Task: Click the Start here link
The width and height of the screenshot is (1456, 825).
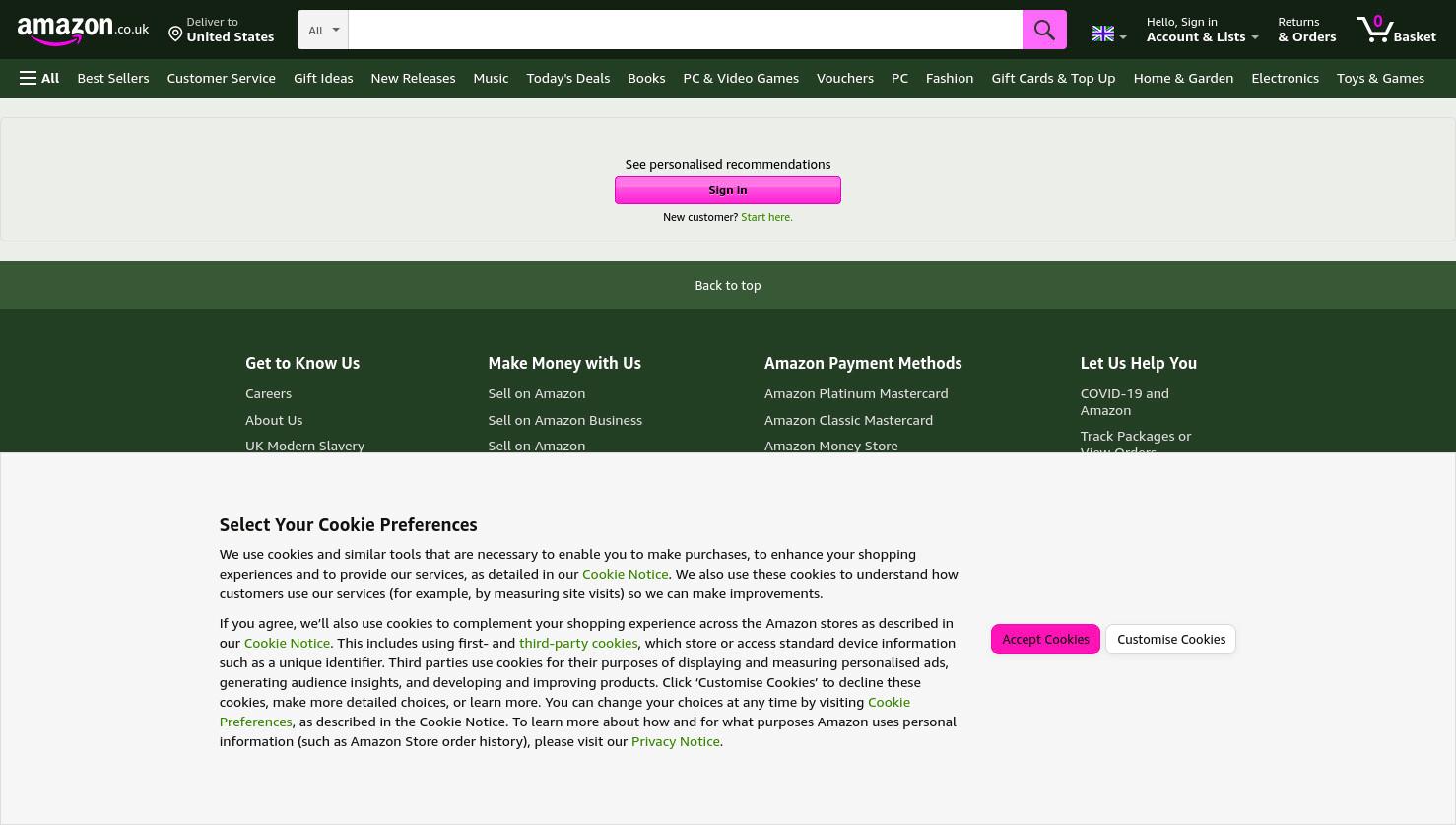Action: (x=766, y=217)
